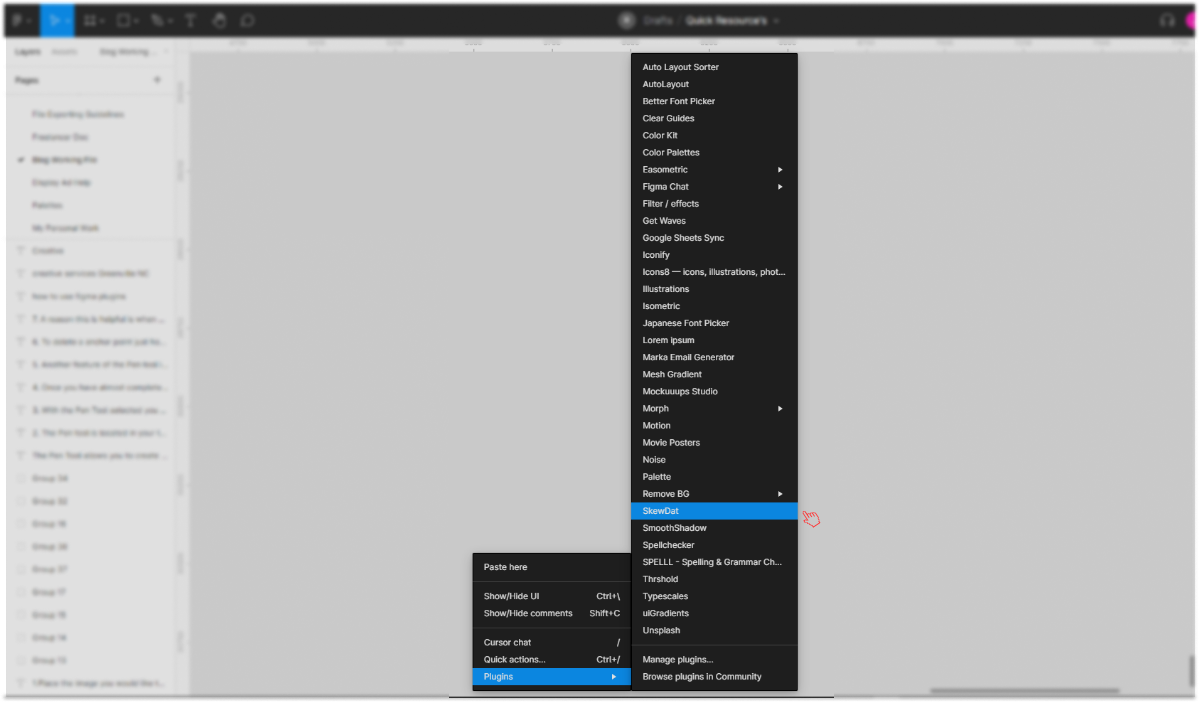
Task: Expand the Remove BG plugin submenu
Action: (x=780, y=493)
